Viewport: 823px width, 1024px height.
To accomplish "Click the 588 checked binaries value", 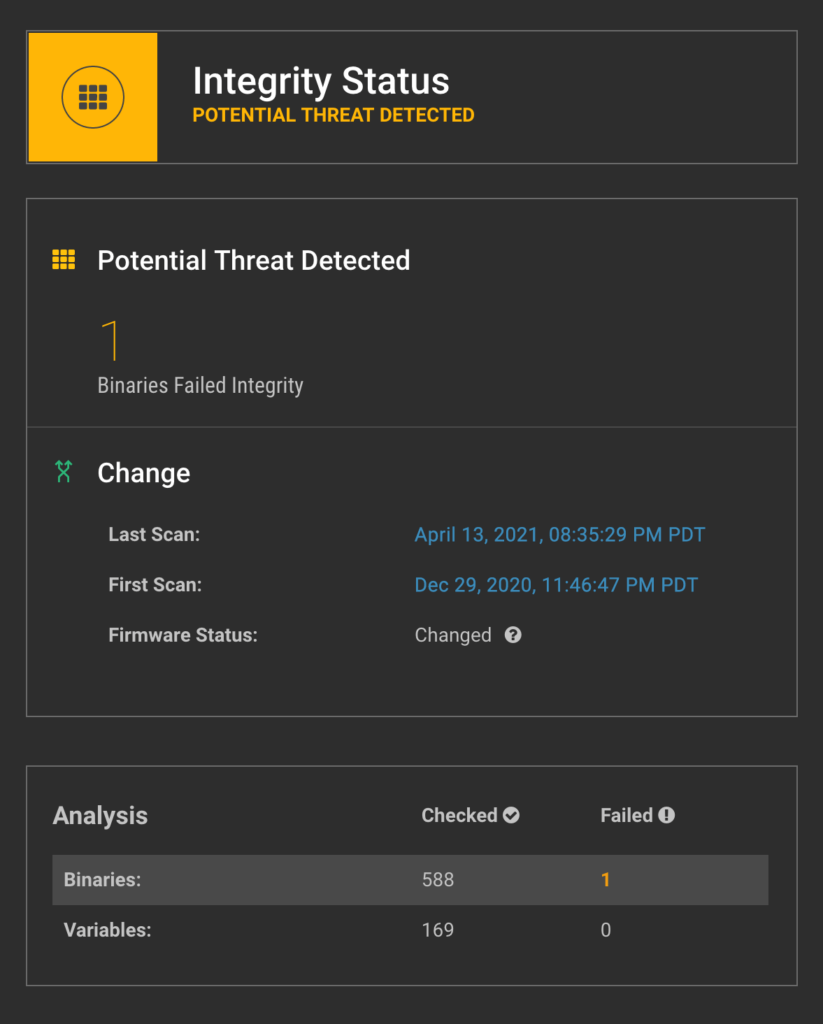I will 438,880.
